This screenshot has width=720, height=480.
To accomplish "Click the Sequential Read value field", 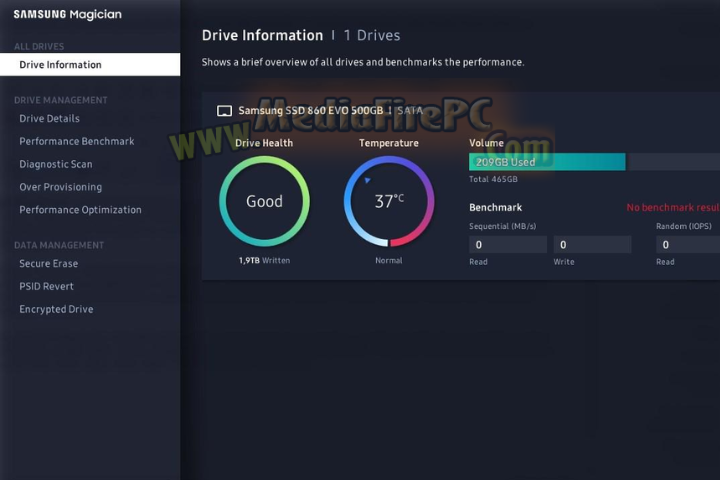I will [508, 245].
